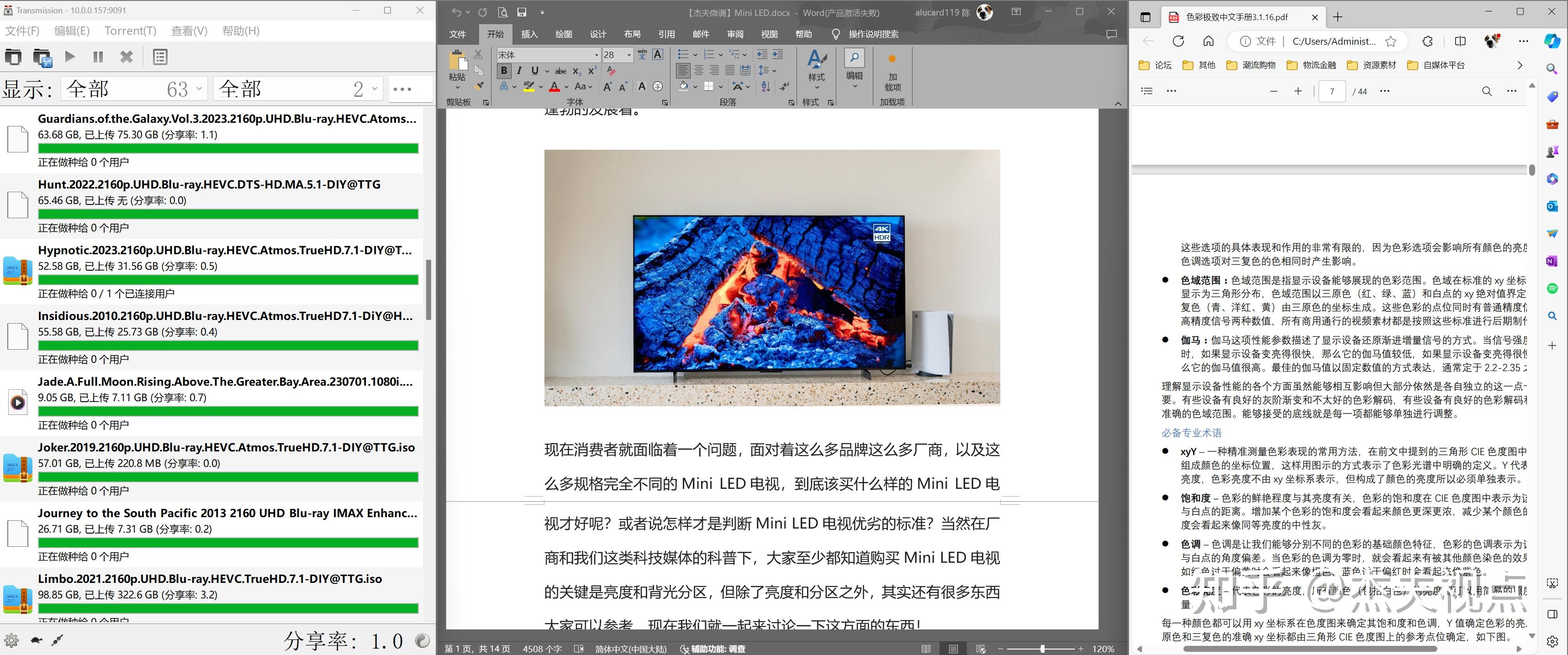Open the PDF document outline icon
Viewport: 1568px width, 655px height.
pos(1147,91)
